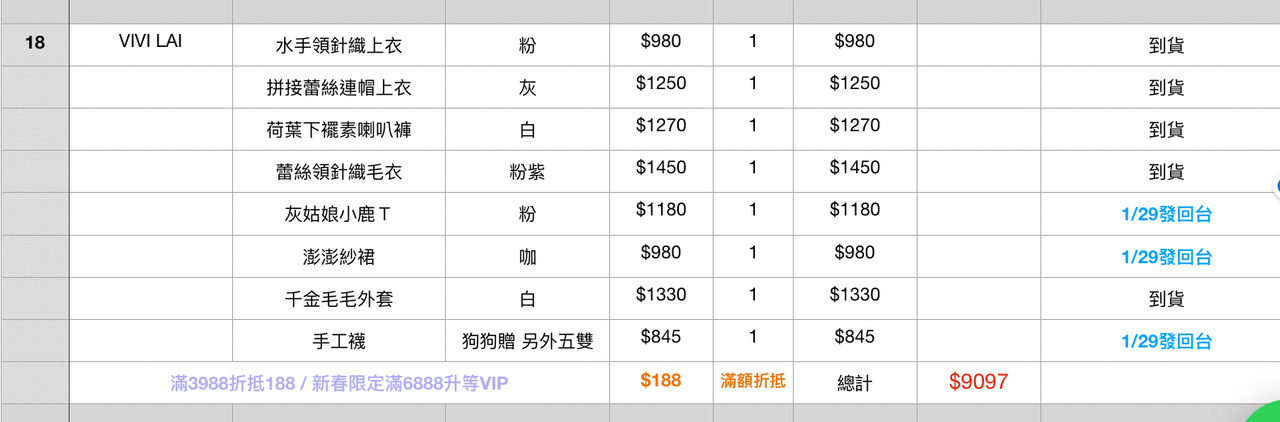Select the 粉紫 color cell
Image resolution: width=1280 pixels, height=422 pixels.
click(527, 172)
